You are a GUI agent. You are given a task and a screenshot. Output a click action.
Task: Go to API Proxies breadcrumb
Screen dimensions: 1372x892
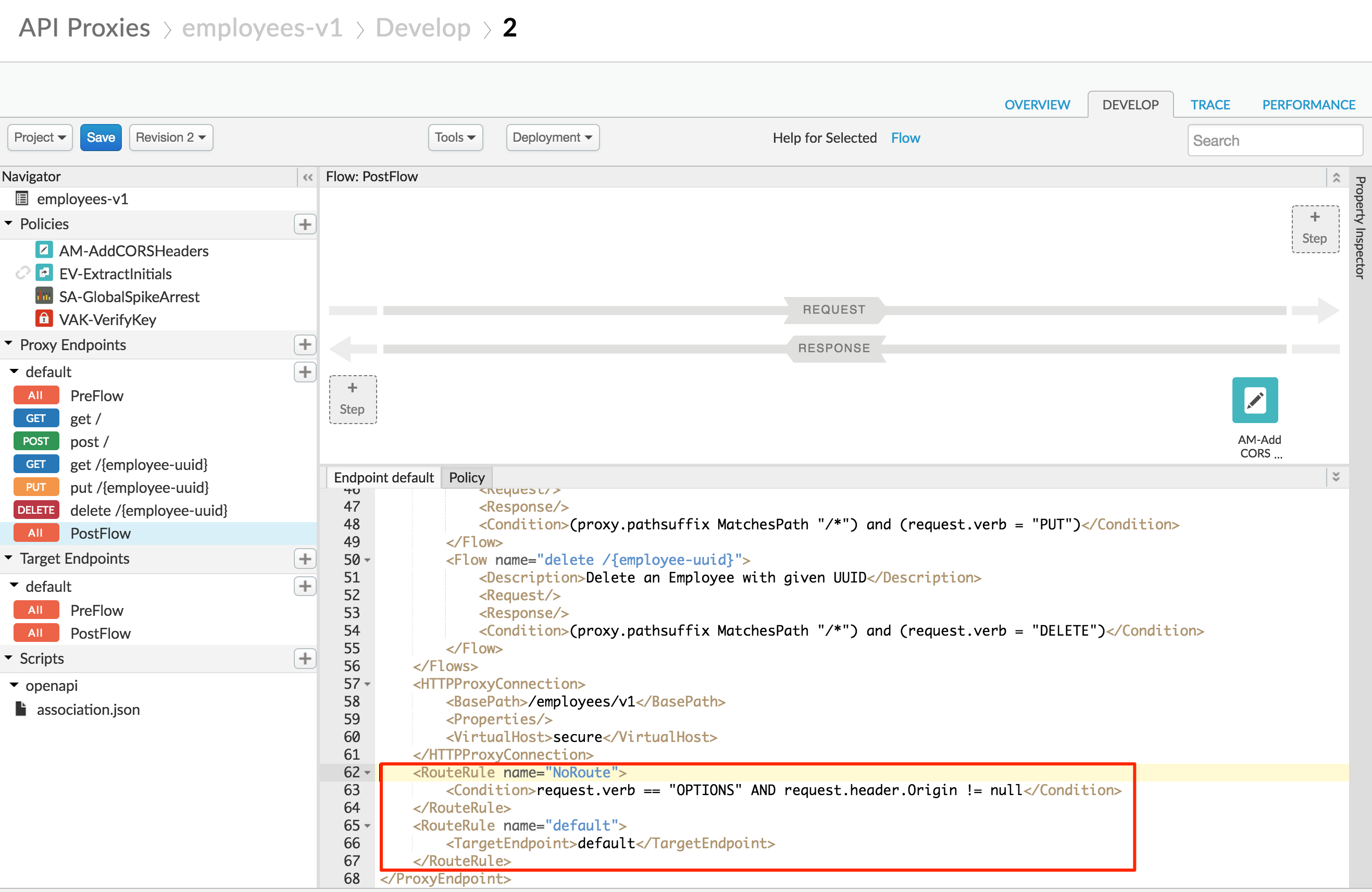pos(85,28)
